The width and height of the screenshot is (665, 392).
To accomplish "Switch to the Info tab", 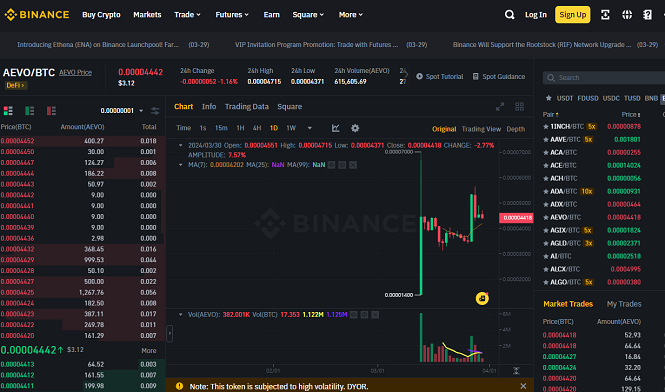I will point(209,106).
